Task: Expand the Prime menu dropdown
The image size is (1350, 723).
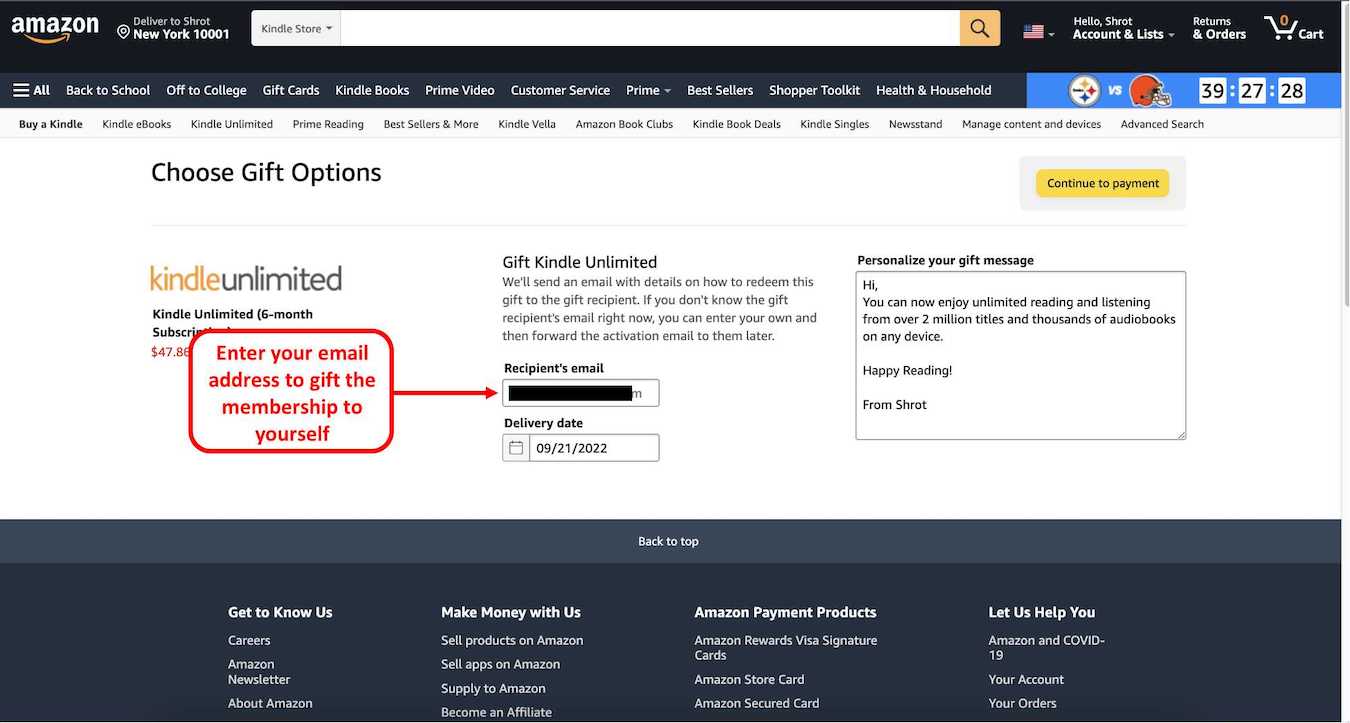Action: click(x=648, y=90)
